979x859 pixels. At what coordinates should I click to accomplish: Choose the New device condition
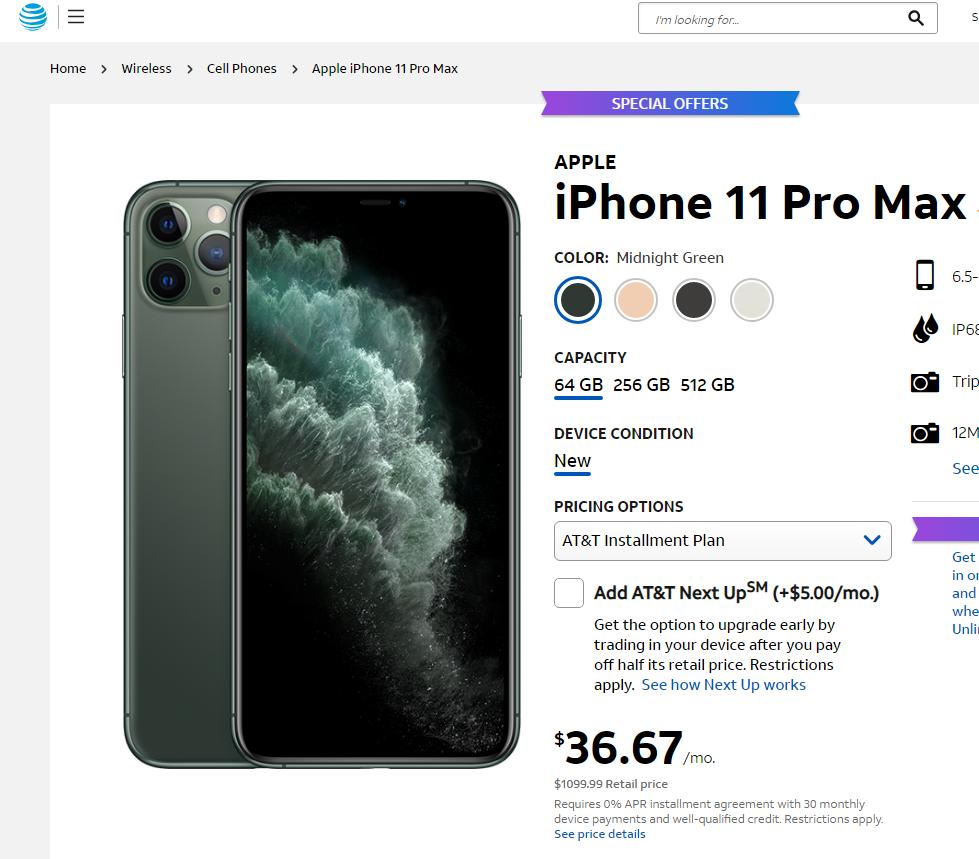tap(571, 460)
